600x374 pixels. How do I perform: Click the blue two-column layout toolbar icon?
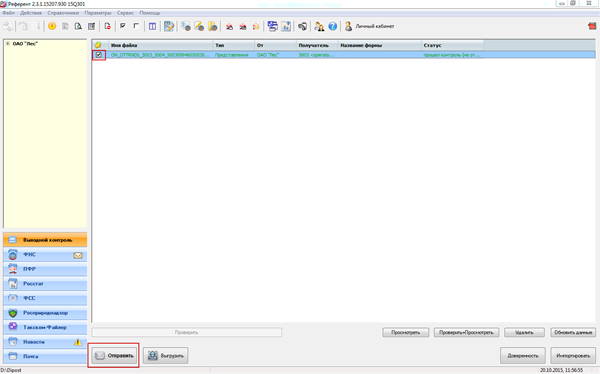tap(152, 26)
